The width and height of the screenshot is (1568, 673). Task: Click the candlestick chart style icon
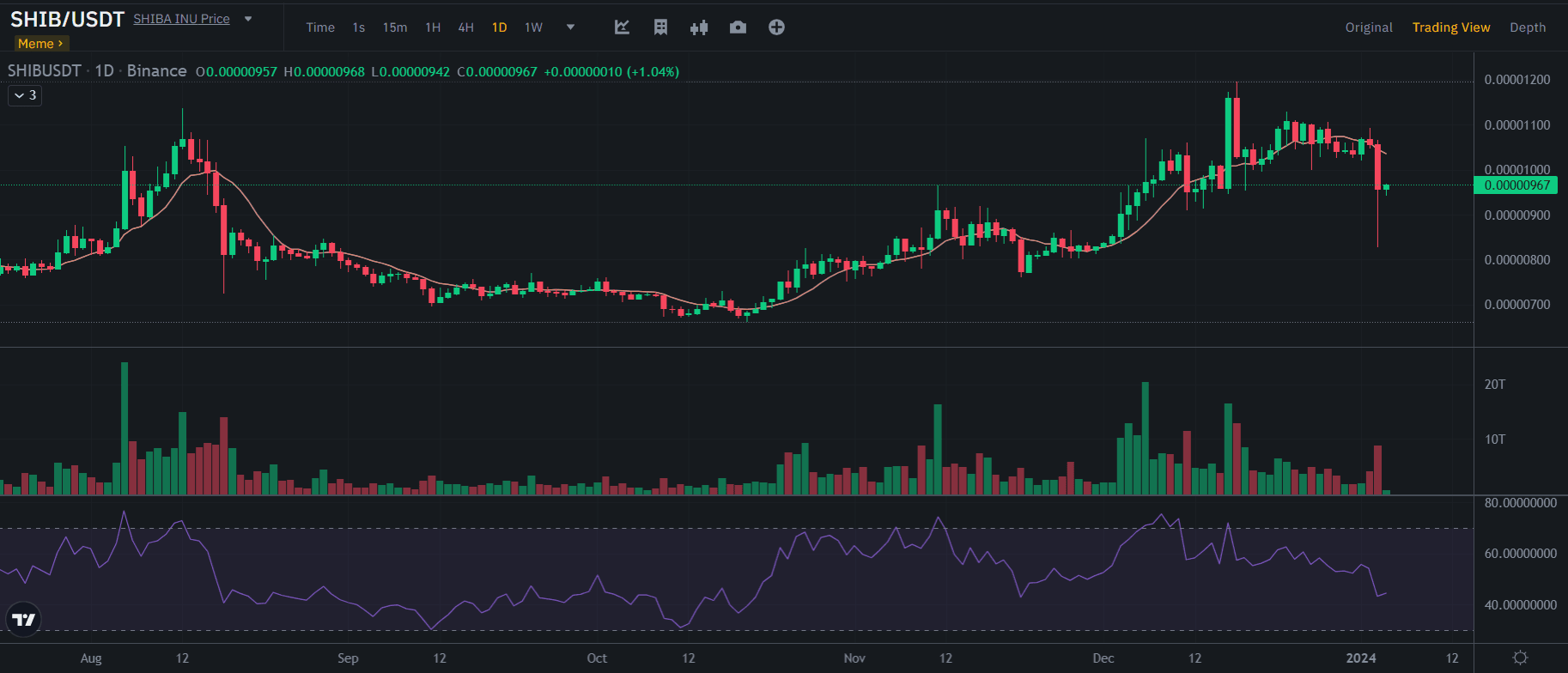[x=699, y=27]
